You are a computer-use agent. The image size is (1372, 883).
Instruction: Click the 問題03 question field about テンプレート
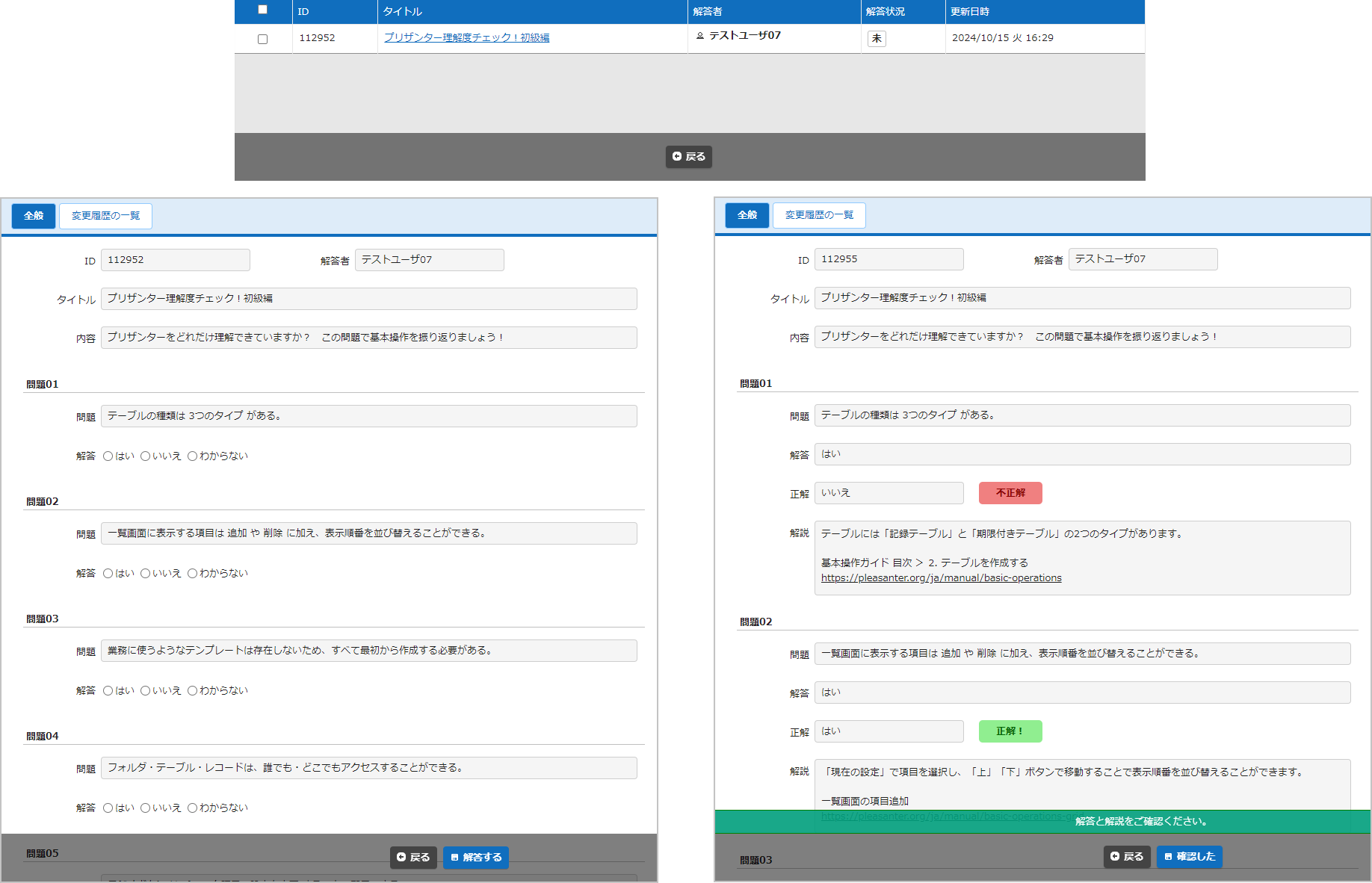(369, 651)
